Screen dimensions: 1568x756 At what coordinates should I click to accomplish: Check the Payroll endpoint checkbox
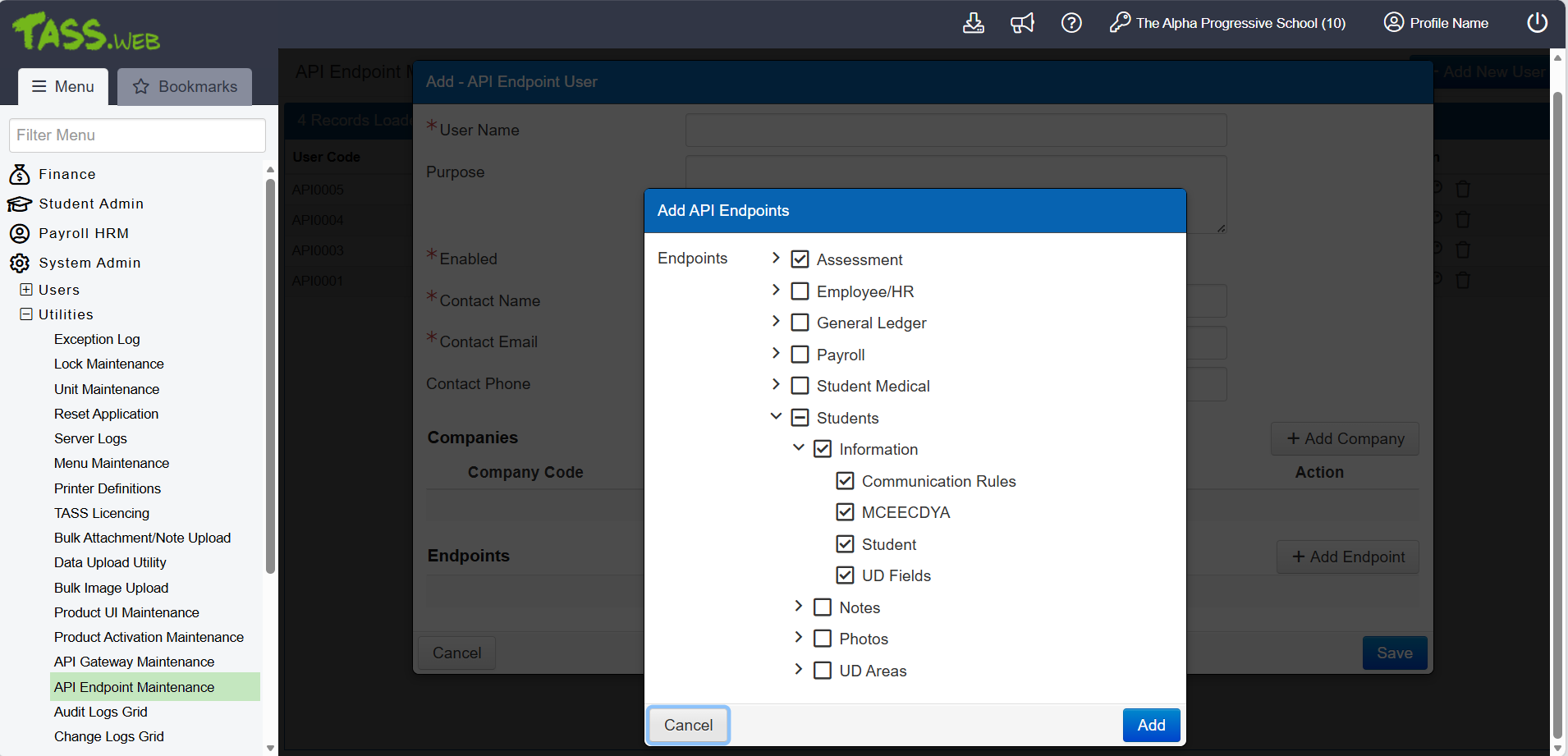point(800,355)
